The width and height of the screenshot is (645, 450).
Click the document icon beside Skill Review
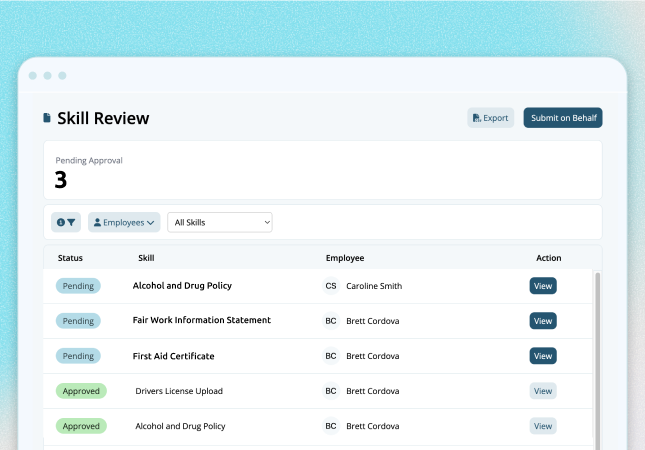pyautogui.click(x=47, y=118)
